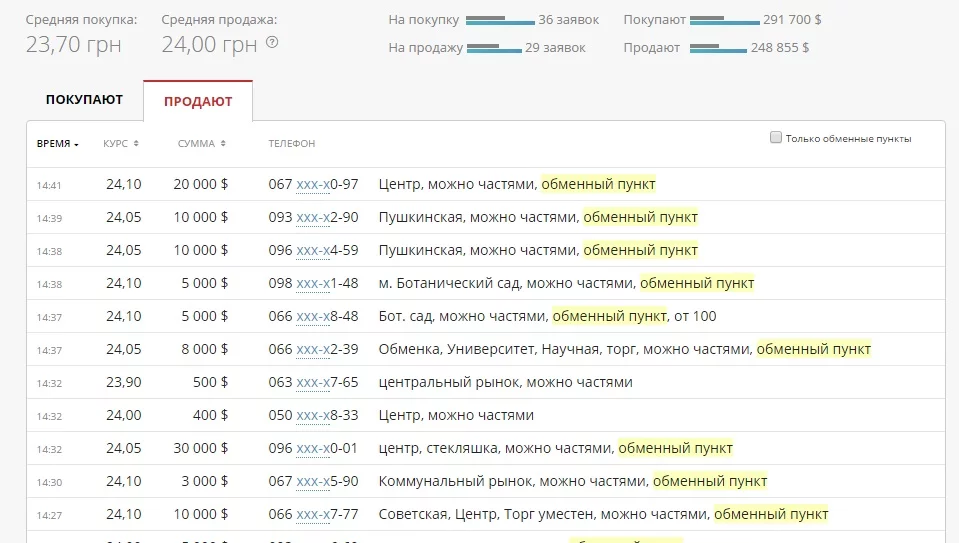Viewport: 959px width, 543px height.
Task: Select the ПРОДАЮТ tab
Action: [x=198, y=102]
